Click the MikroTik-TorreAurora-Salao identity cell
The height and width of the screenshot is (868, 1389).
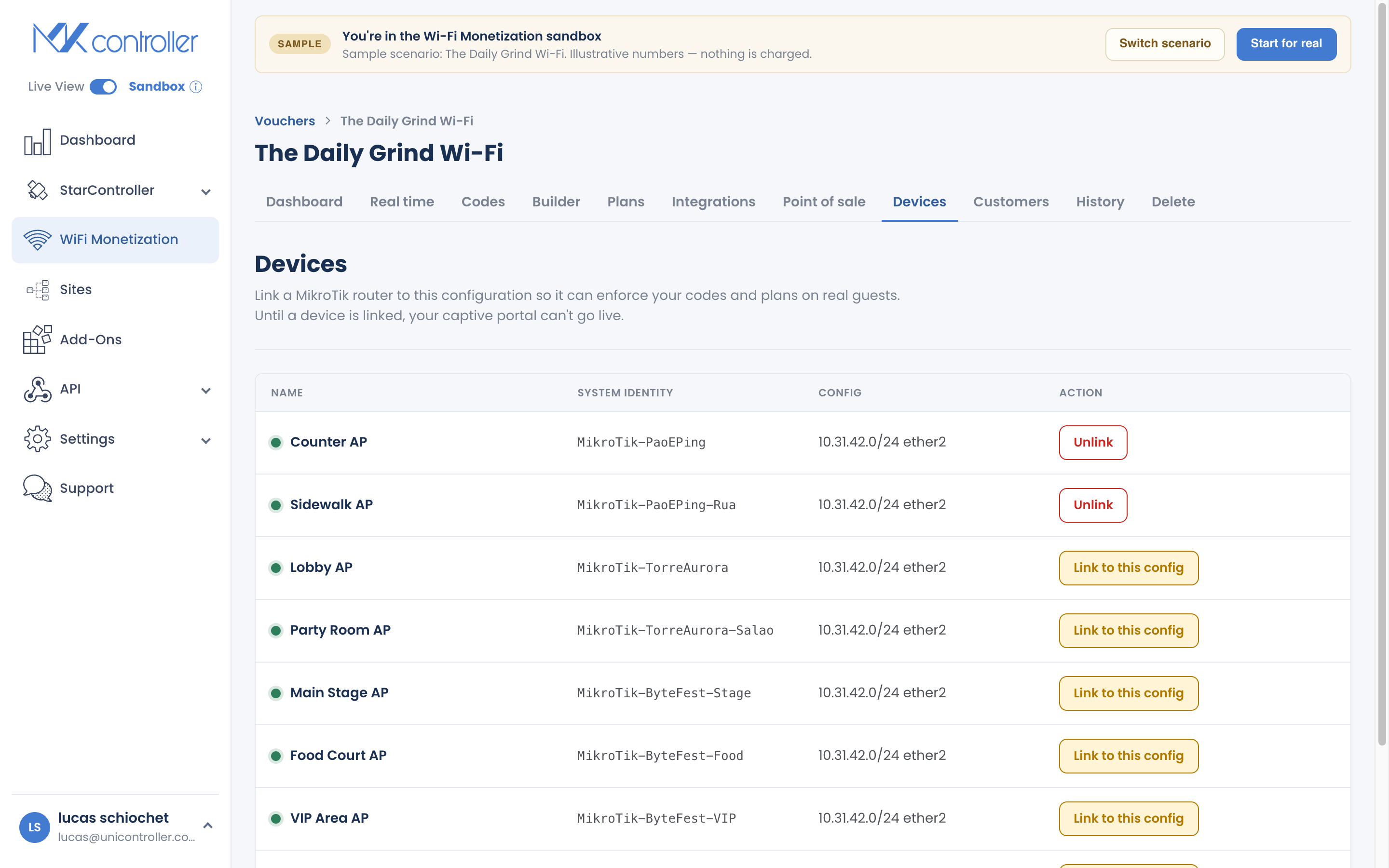675,630
